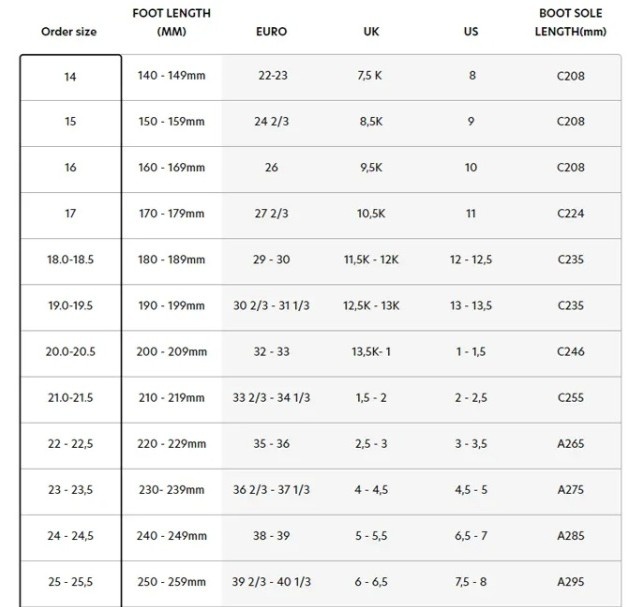Select the order size "14" cell

tap(70, 76)
